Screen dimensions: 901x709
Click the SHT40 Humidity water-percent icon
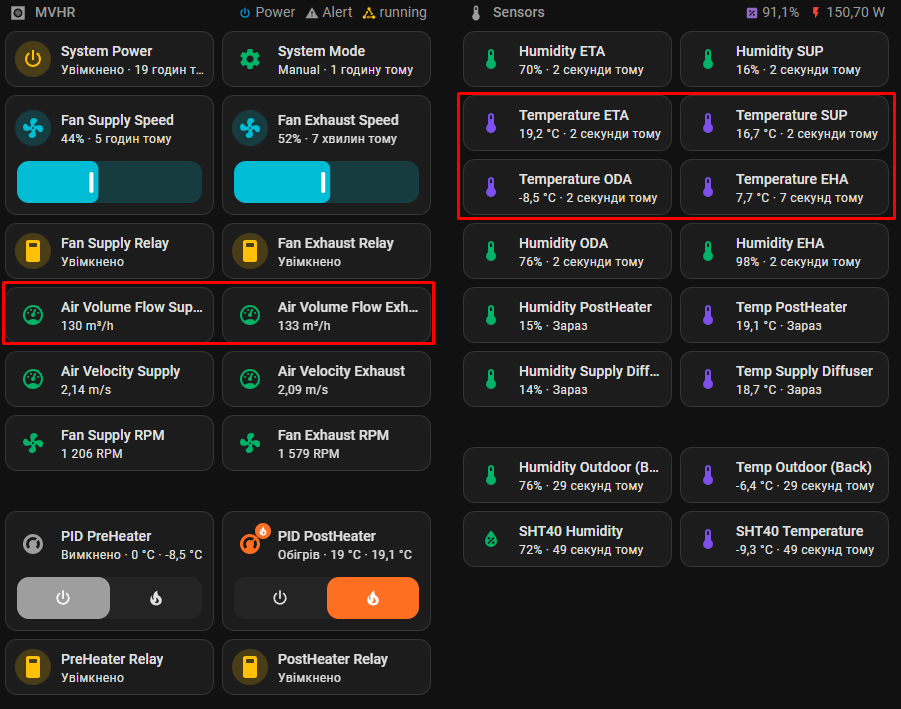pyautogui.click(x=491, y=539)
